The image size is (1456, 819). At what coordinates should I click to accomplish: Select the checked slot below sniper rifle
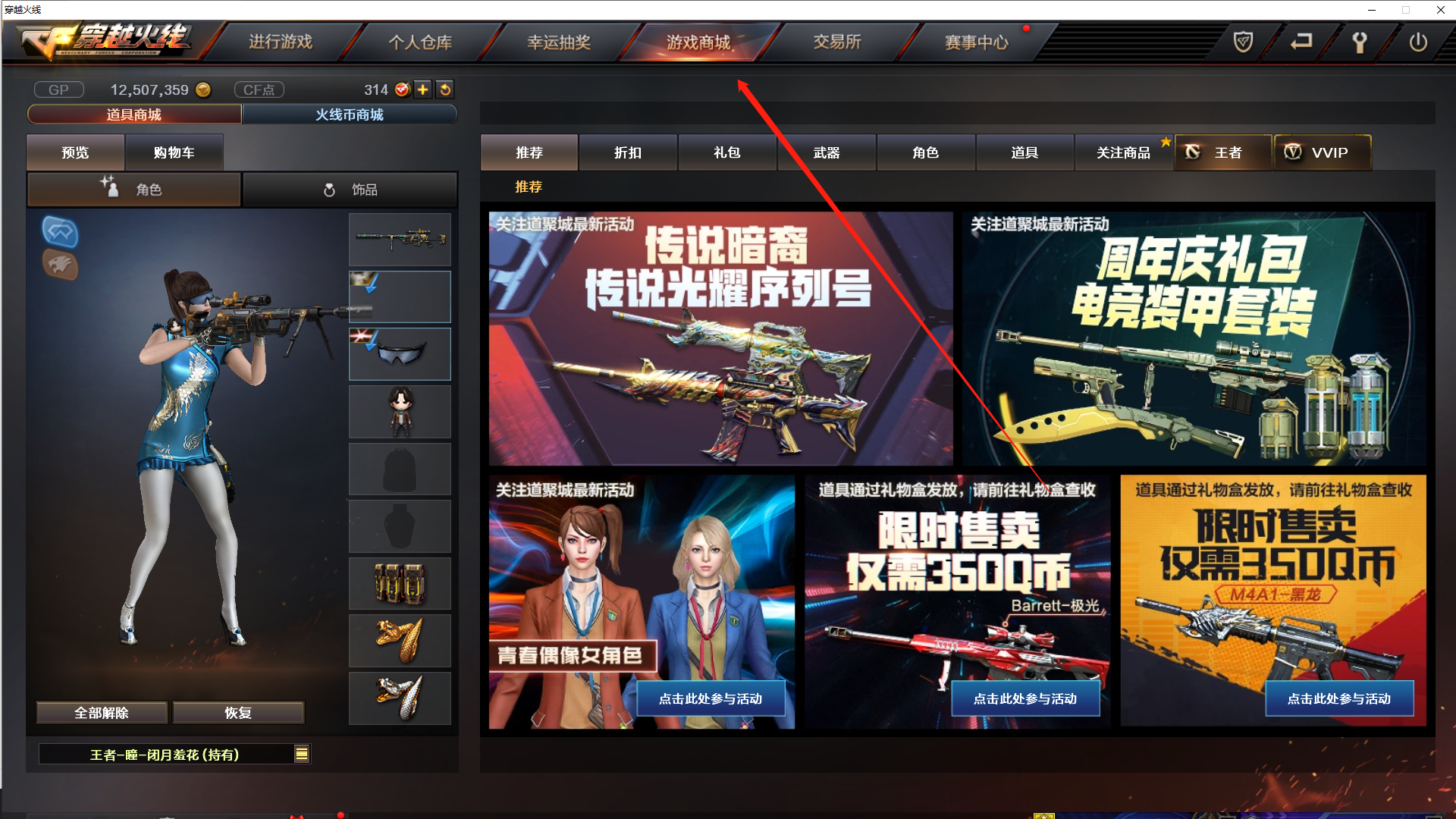(x=400, y=297)
